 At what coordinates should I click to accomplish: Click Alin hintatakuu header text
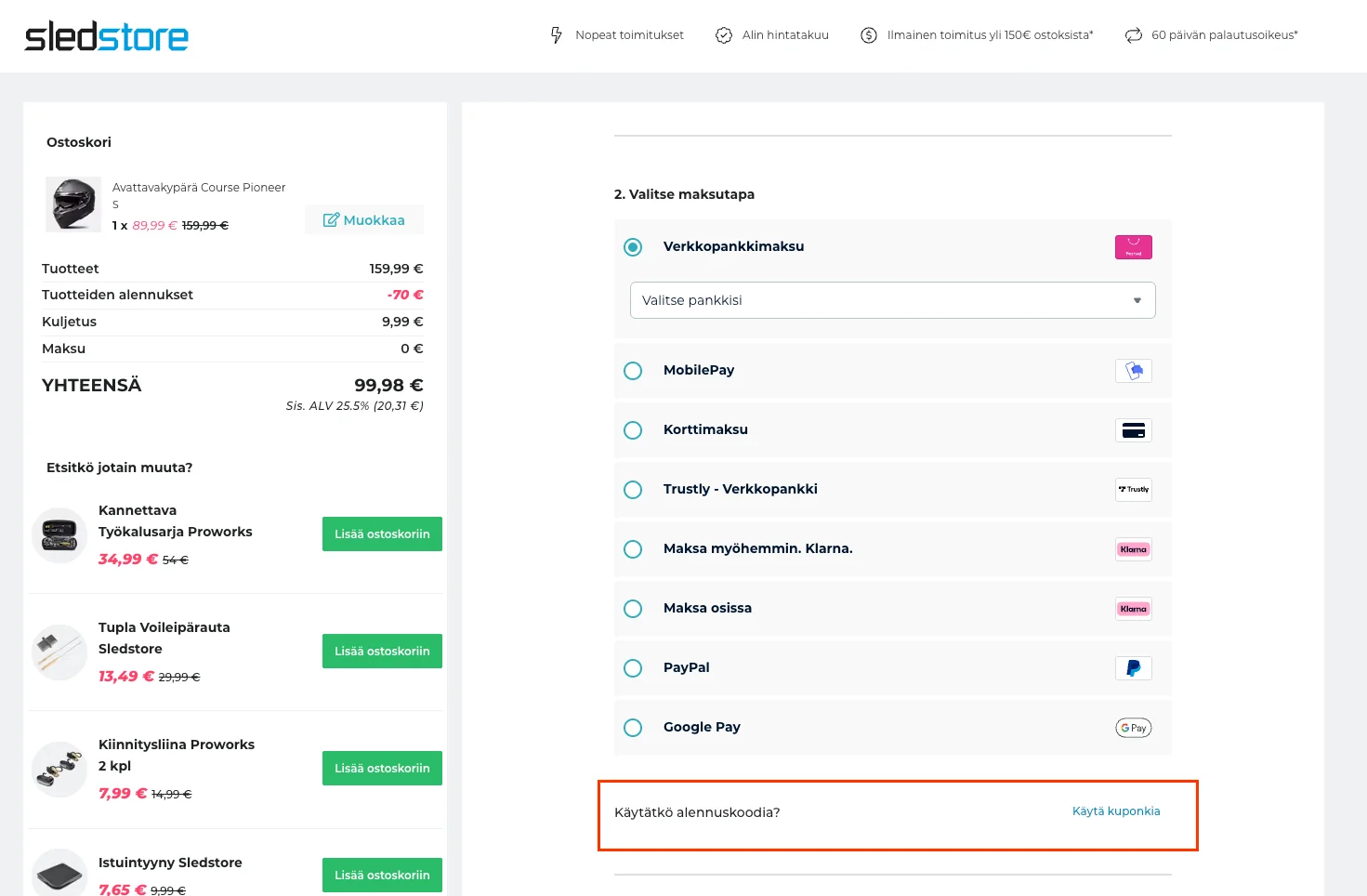click(x=785, y=35)
